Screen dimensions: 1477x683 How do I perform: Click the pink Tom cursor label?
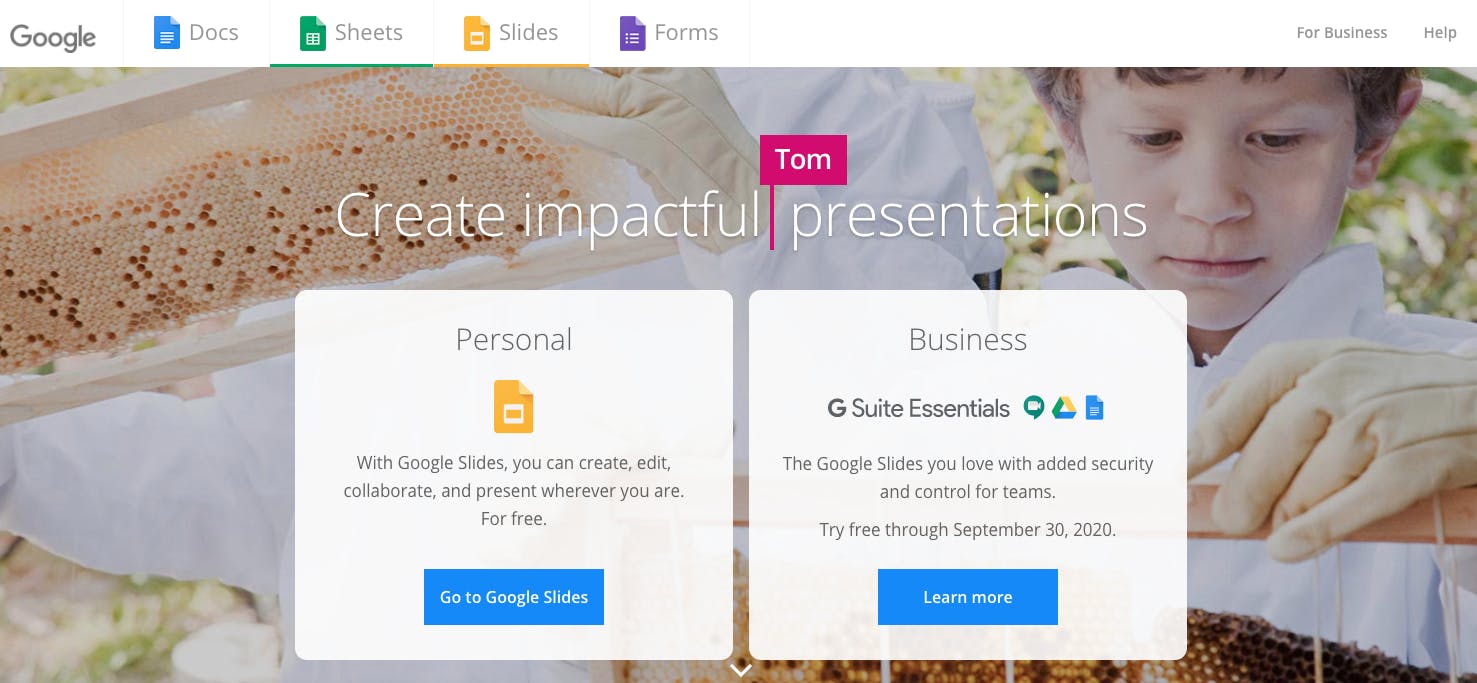pos(803,160)
